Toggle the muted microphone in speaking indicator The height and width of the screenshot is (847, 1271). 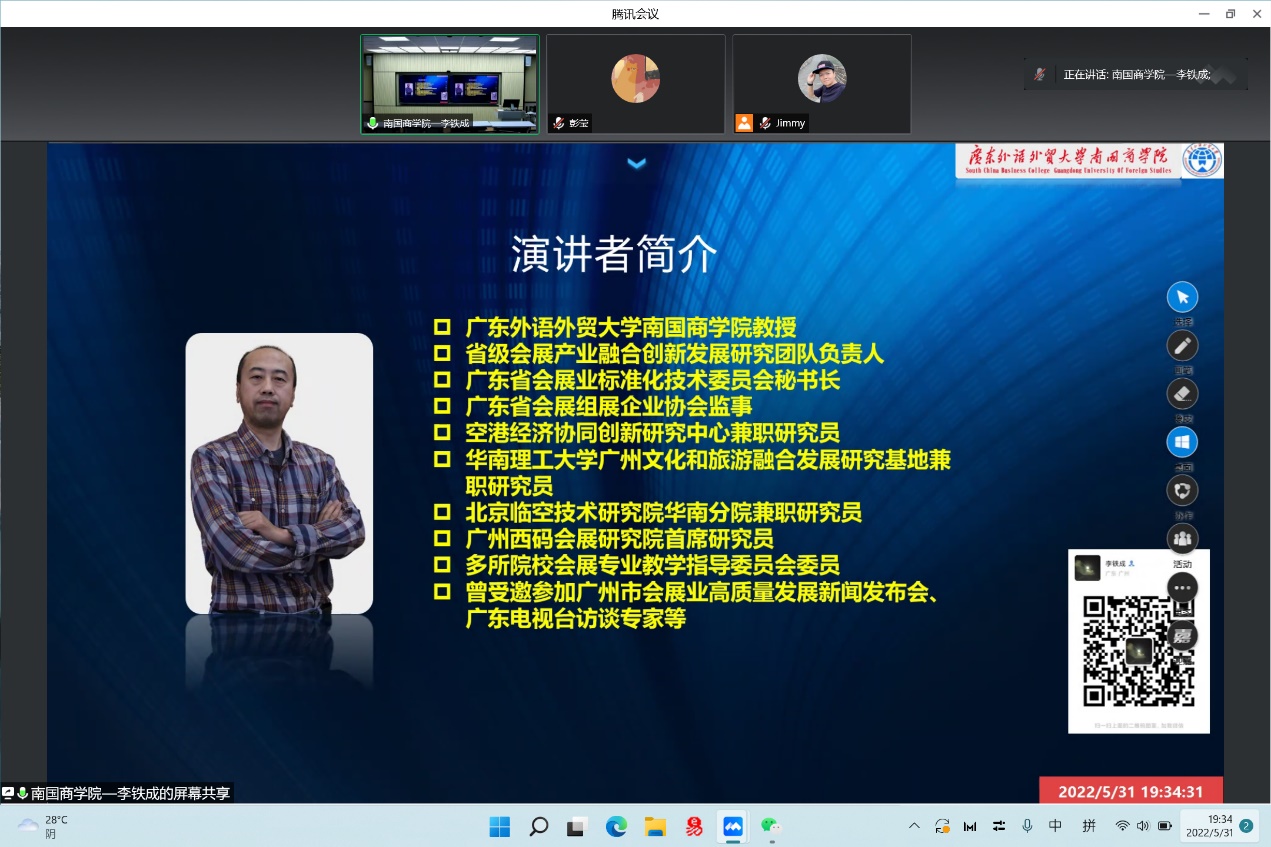[1040, 75]
